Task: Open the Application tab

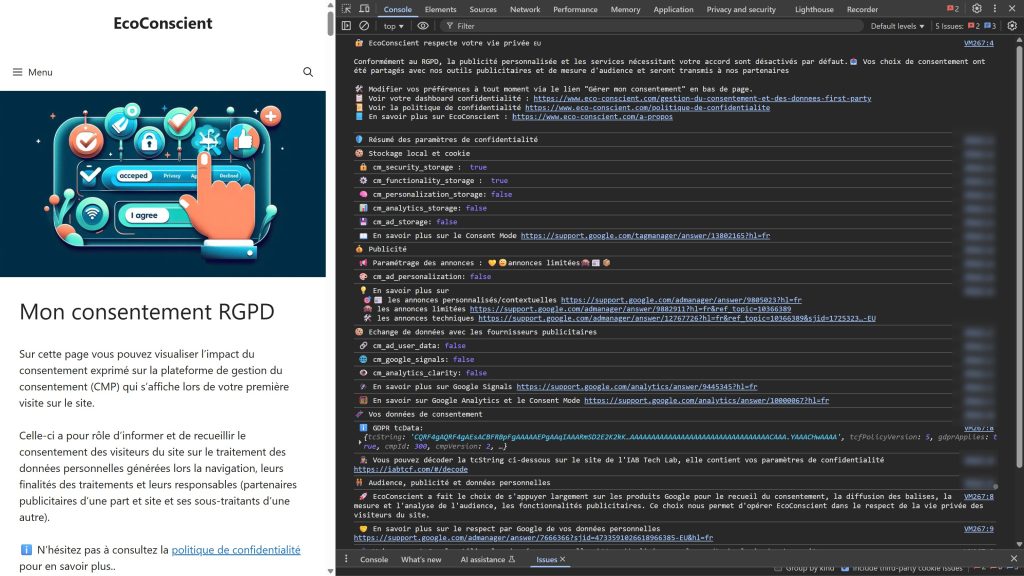Action: tap(673, 9)
